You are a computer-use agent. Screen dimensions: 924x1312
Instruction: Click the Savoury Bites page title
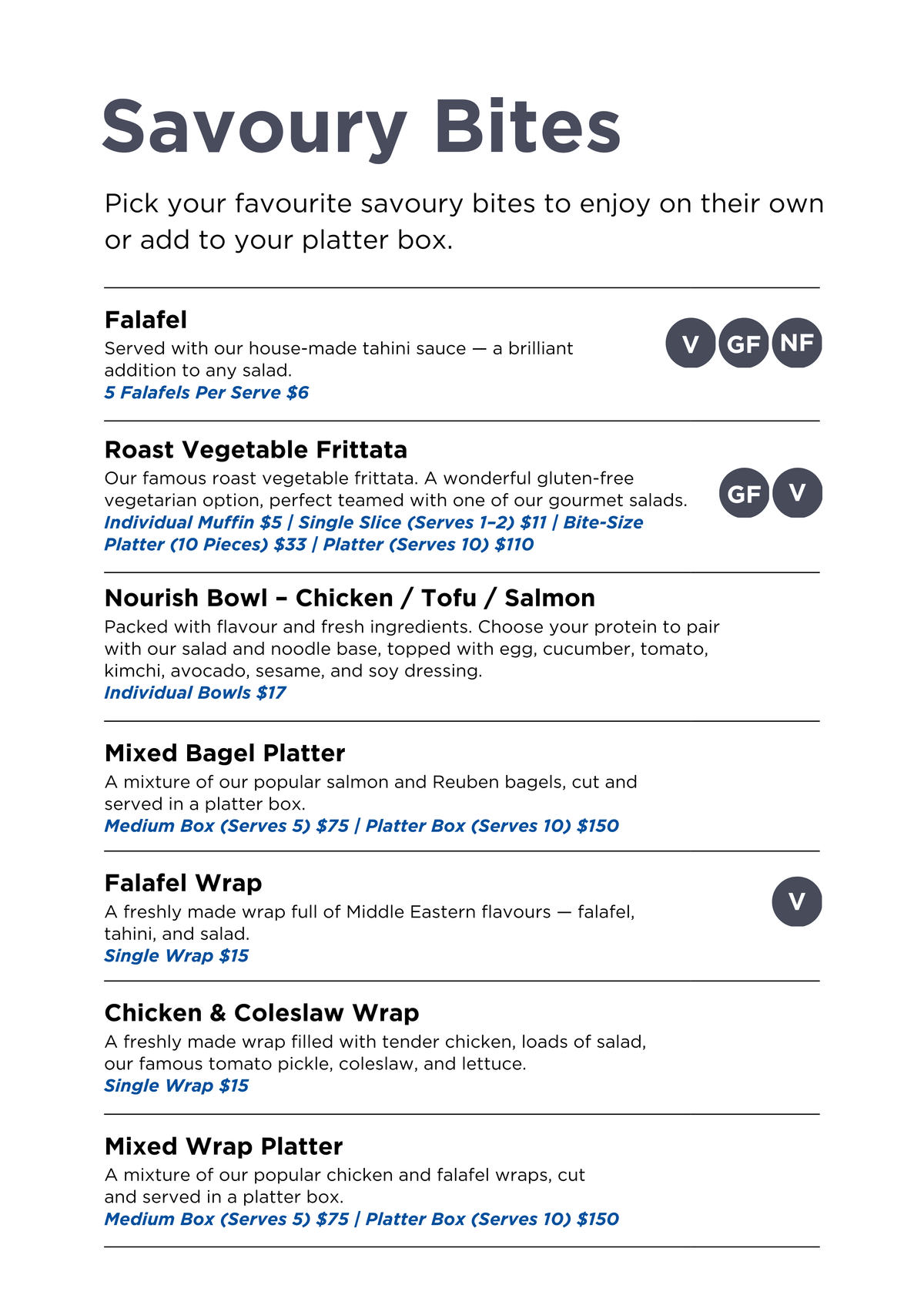click(x=361, y=127)
